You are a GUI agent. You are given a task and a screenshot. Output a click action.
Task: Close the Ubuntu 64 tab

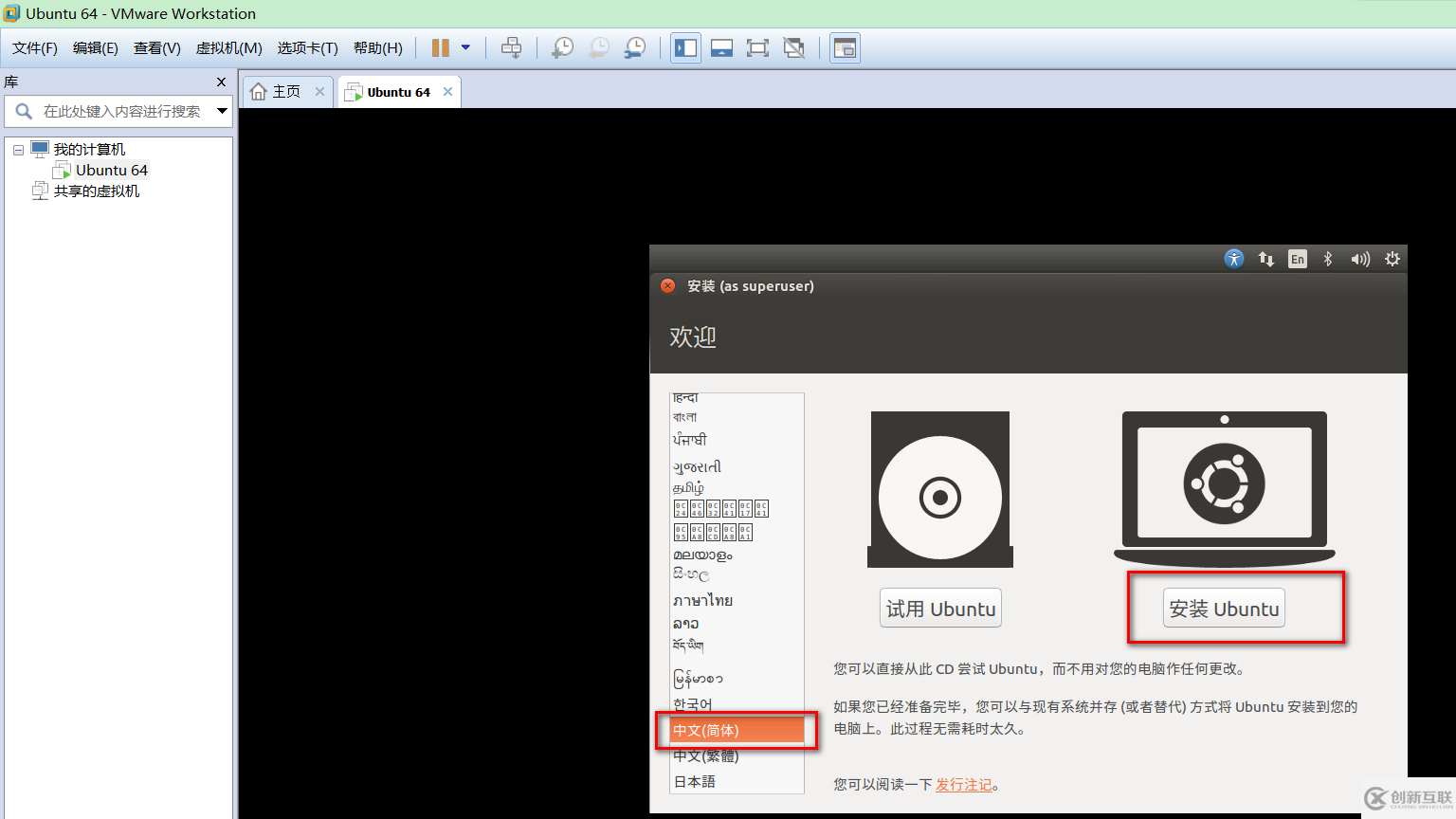(x=447, y=92)
